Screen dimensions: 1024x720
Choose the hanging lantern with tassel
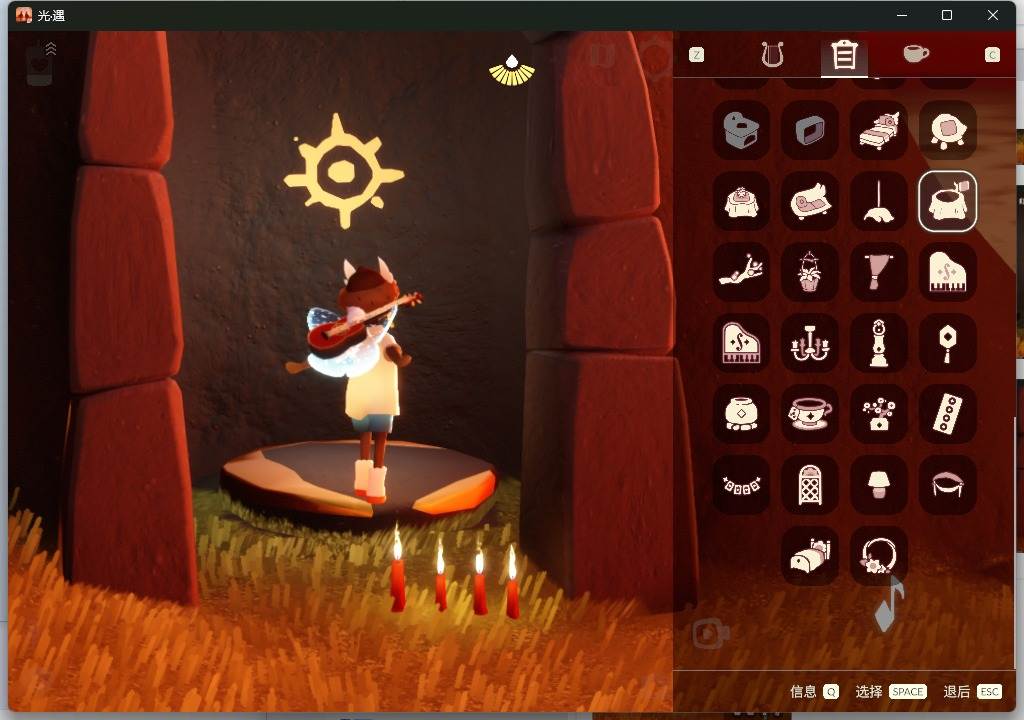[x=948, y=343]
